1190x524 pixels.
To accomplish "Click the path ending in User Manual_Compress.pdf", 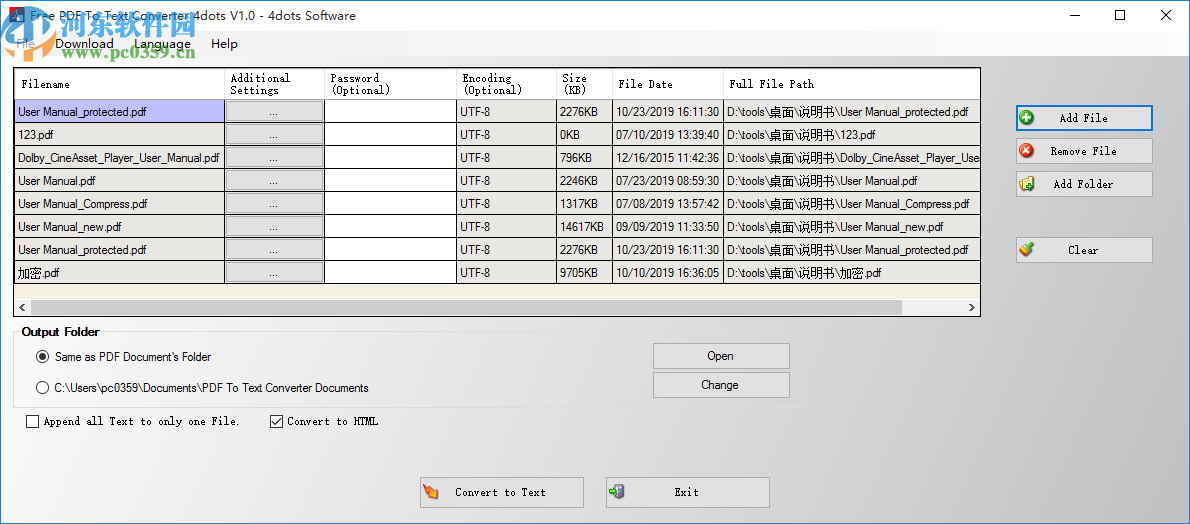I will pyautogui.click(x=852, y=204).
